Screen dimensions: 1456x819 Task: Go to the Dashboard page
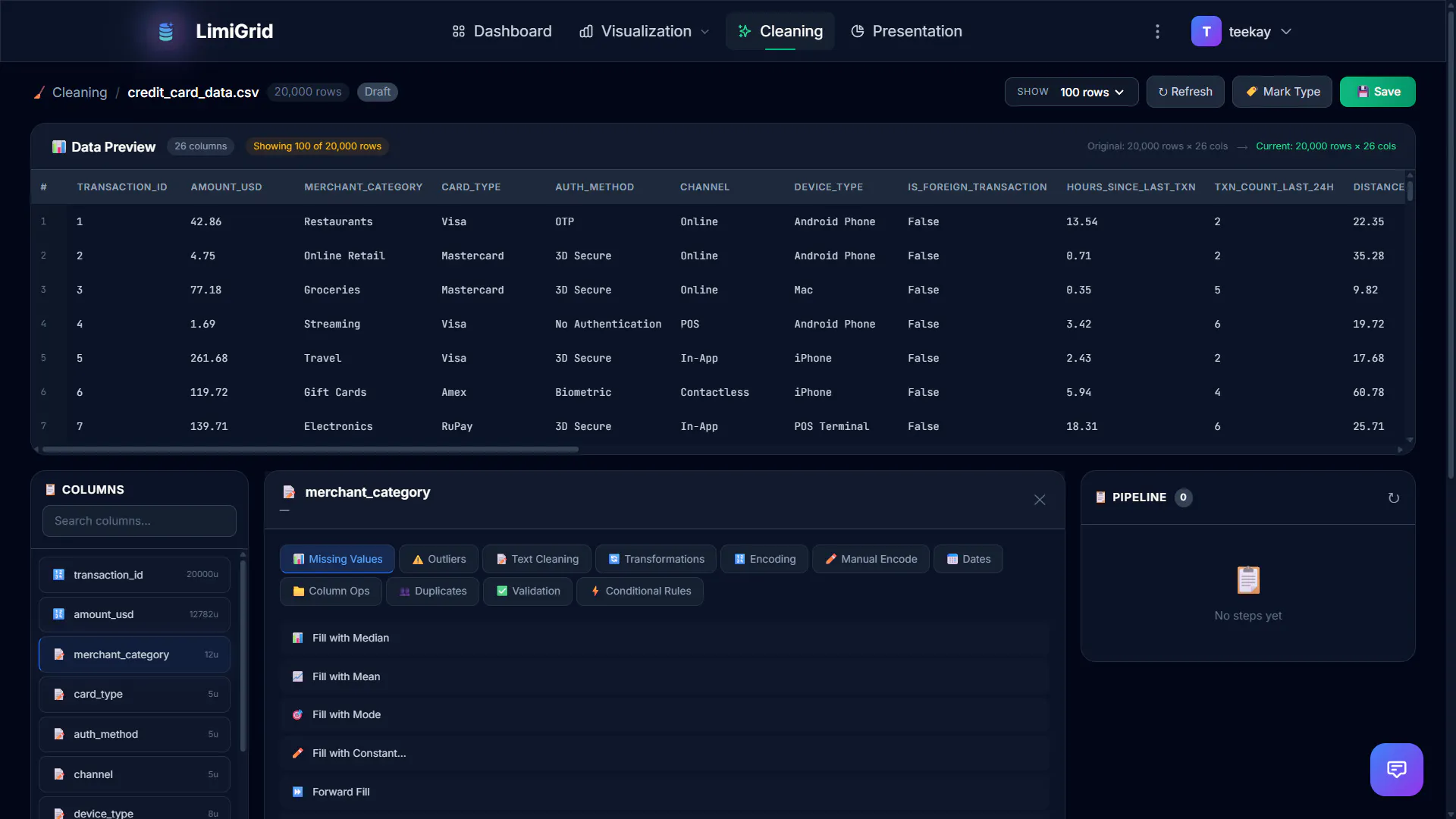pyautogui.click(x=502, y=31)
